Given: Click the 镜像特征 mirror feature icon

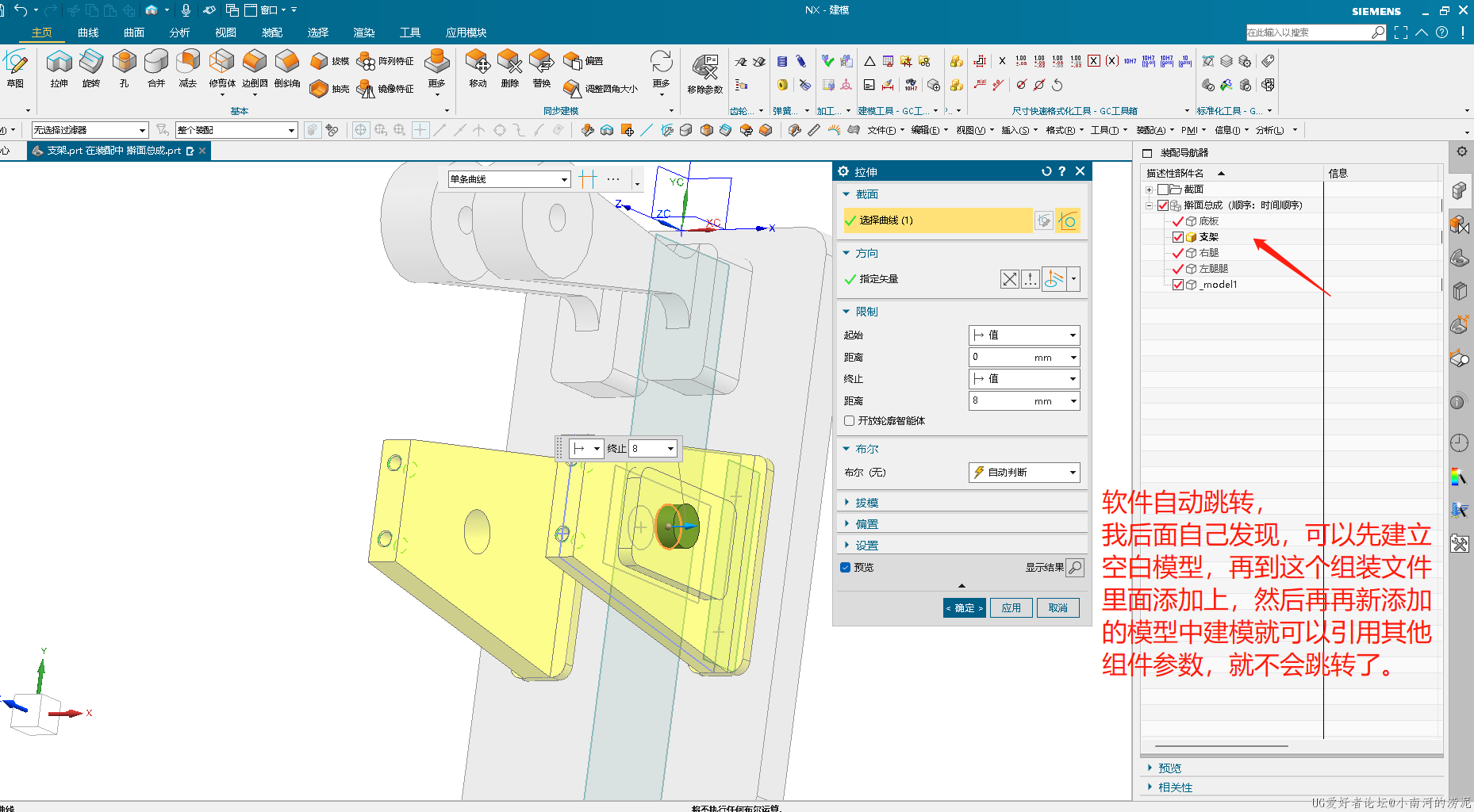Looking at the screenshot, I should click(386, 89).
